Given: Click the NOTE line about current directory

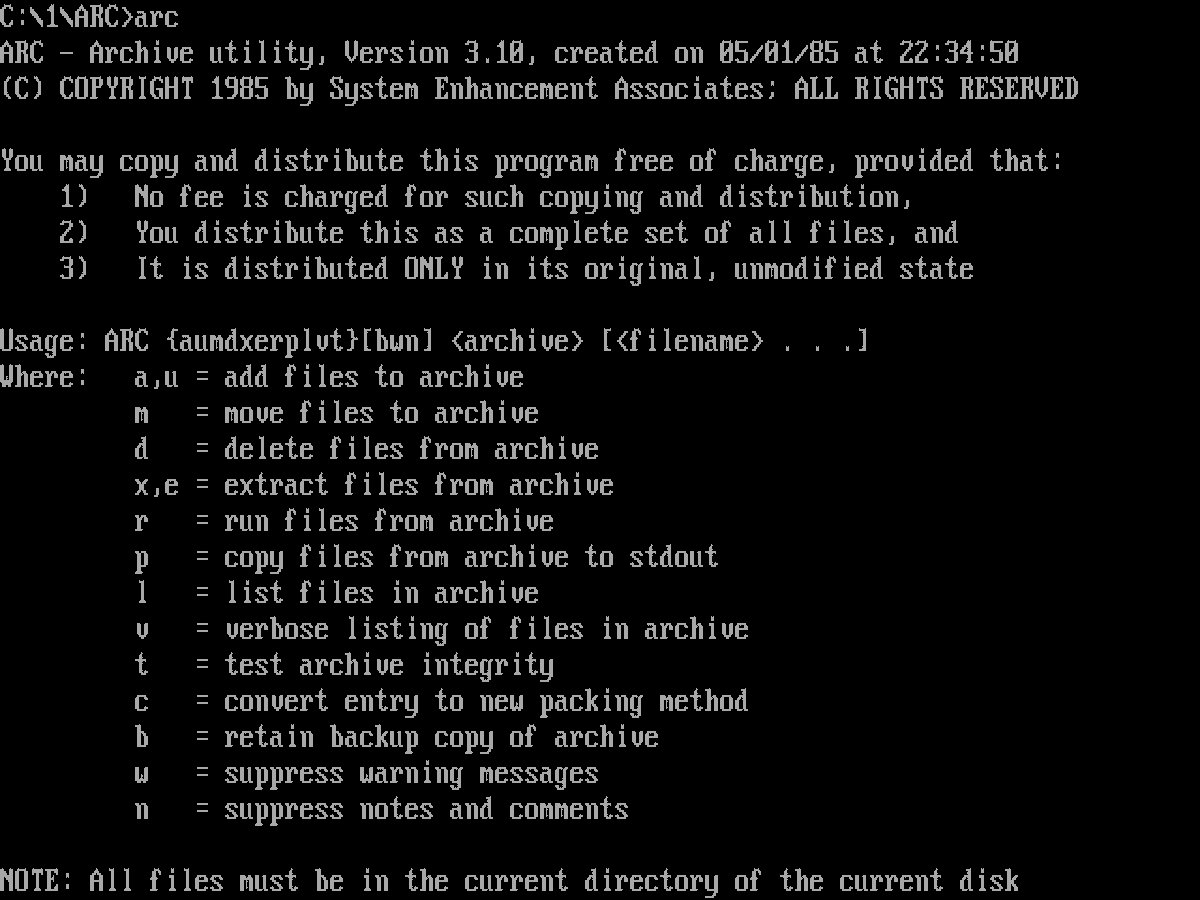Looking at the screenshot, I should [x=509, y=881].
